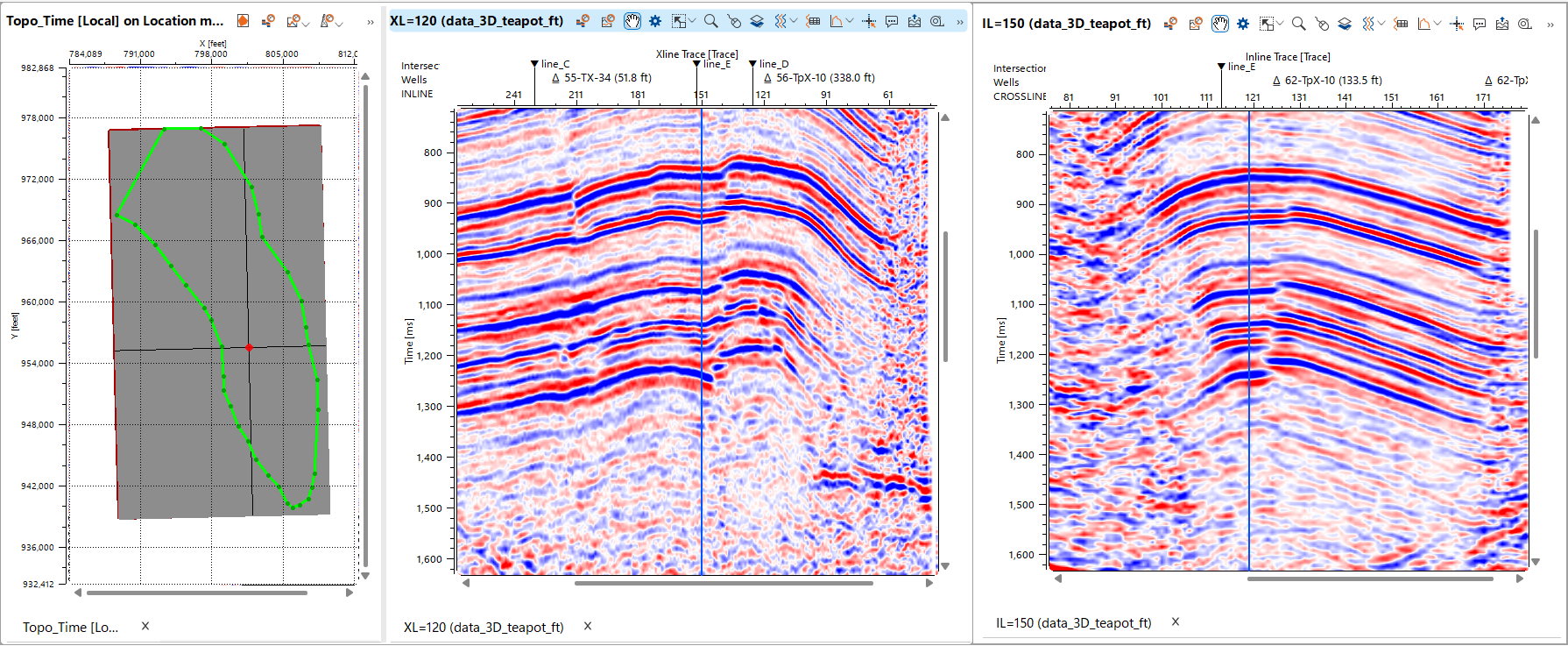The image size is (1568, 646).
Task: Select the Topo_Time bottom tab
Action: [x=70, y=627]
